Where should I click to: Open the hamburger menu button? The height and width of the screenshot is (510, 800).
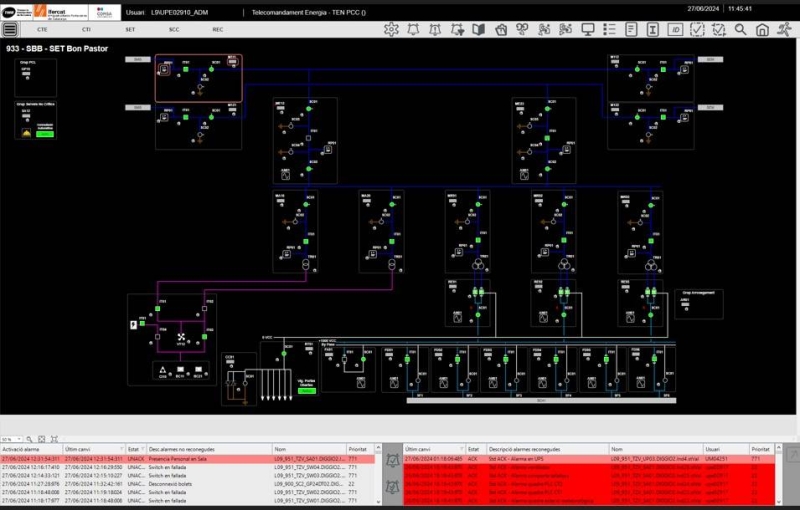coord(10,30)
